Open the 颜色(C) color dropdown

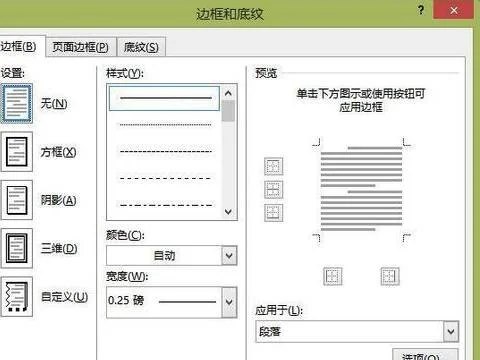(229, 256)
